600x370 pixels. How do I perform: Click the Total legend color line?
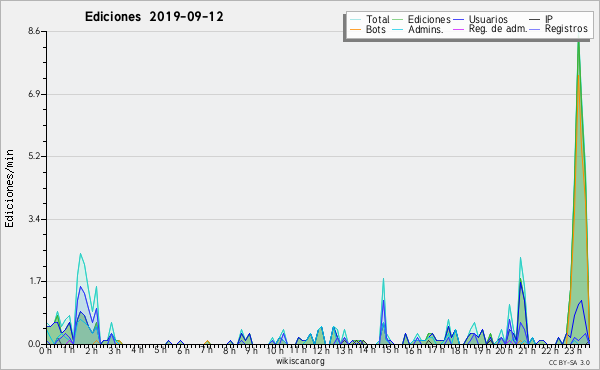[355, 20]
